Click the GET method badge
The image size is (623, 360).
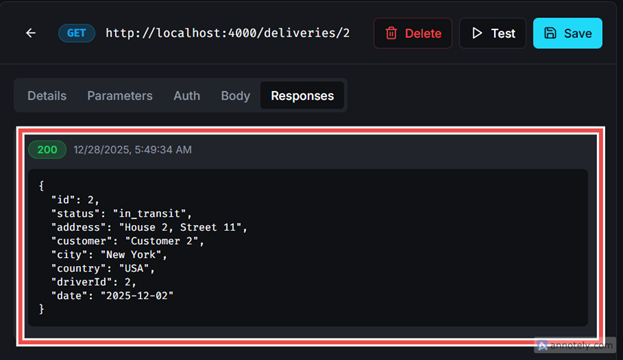(x=77, y=33)
